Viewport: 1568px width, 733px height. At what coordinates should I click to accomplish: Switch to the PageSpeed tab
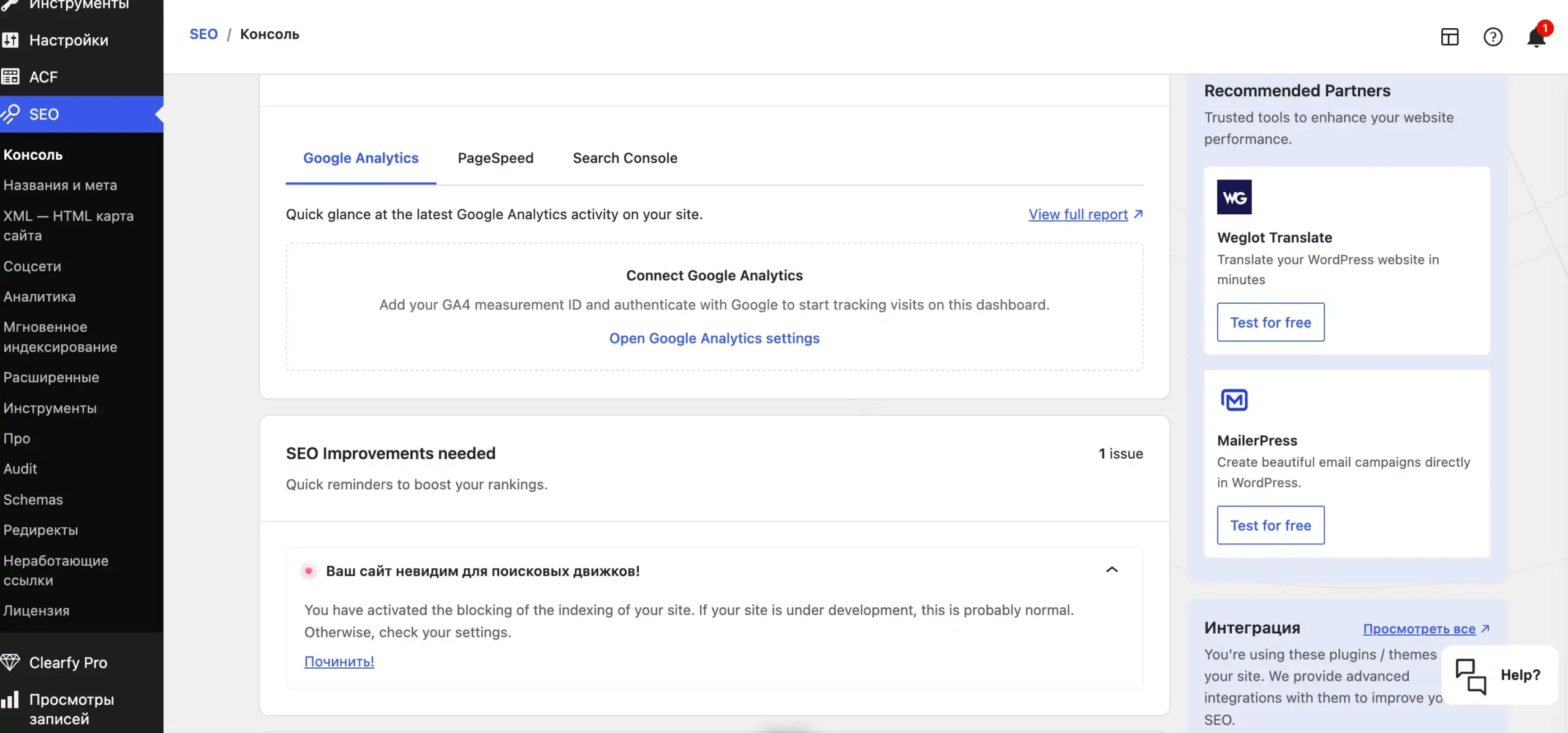[x=496, y=158]
